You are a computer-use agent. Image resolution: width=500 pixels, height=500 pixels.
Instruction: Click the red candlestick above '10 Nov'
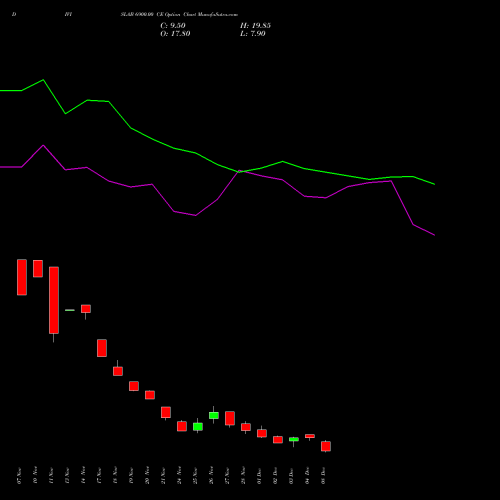pyautogui.click(x=38, y=268)
